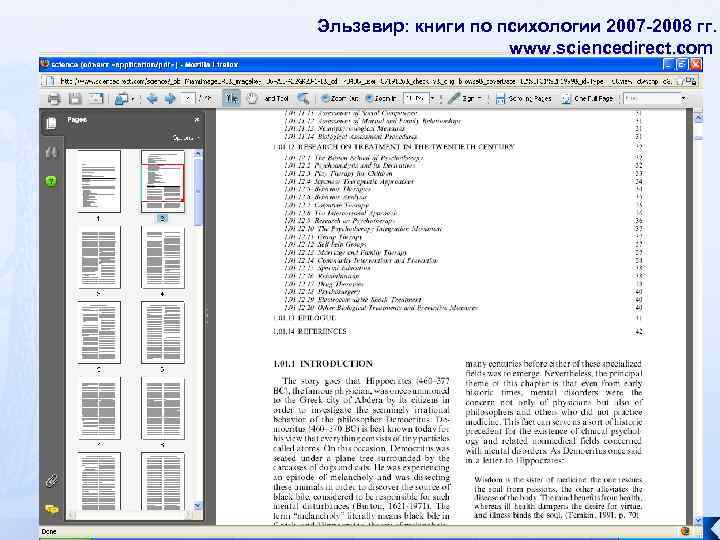Select page 6 thumbnail

pyautogui.click(x=163, y=332)
